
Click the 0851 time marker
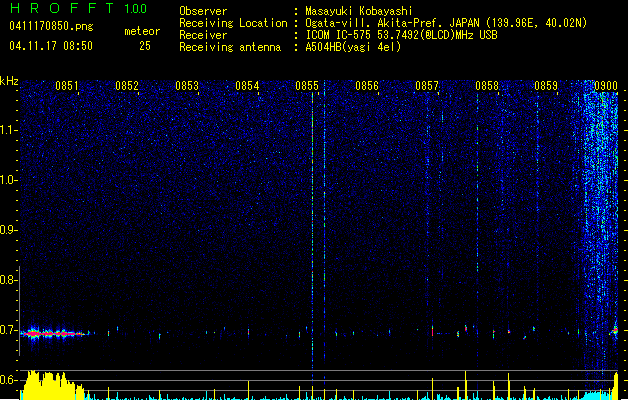(x=67, y=86)
